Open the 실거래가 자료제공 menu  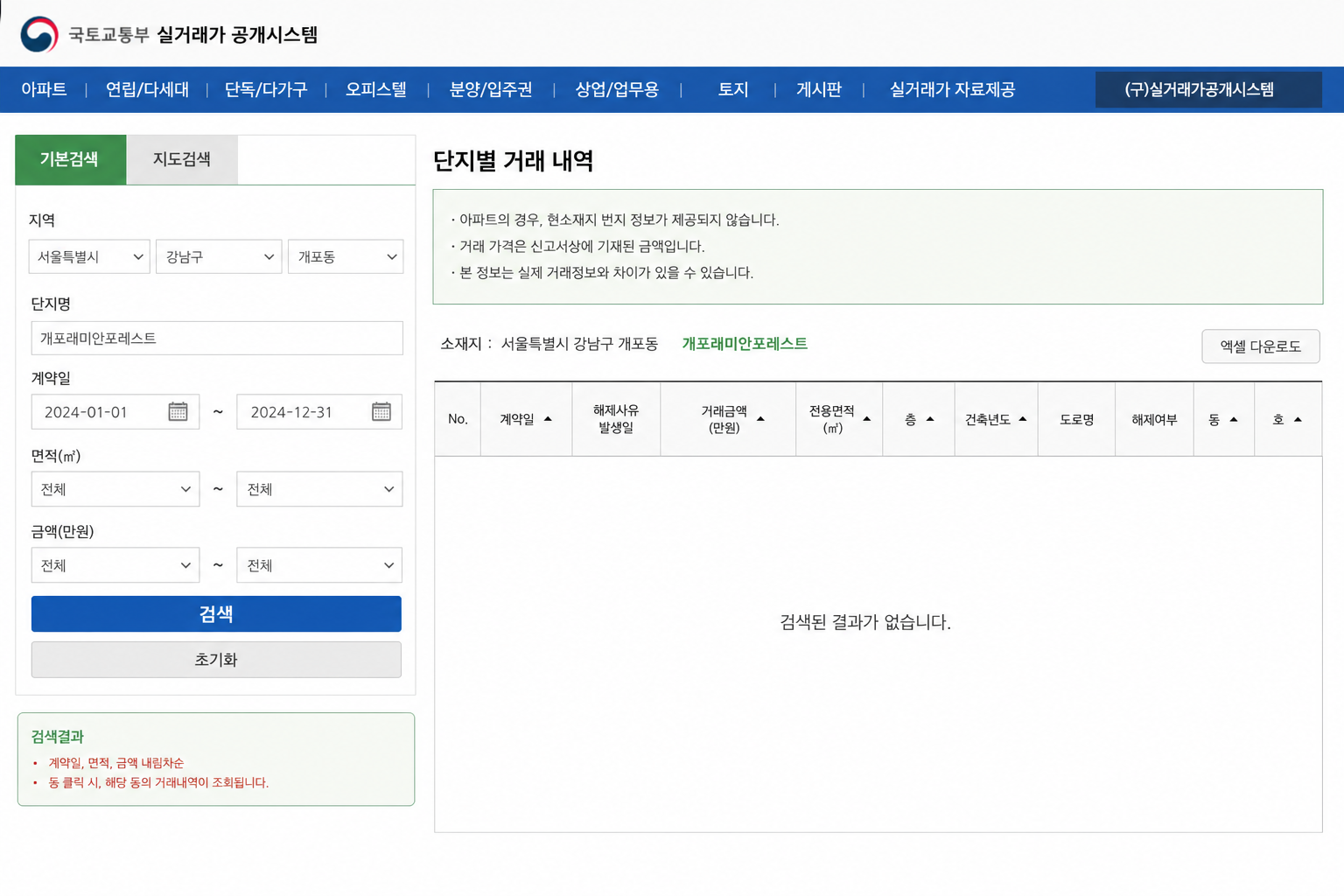tap(952, 89)
